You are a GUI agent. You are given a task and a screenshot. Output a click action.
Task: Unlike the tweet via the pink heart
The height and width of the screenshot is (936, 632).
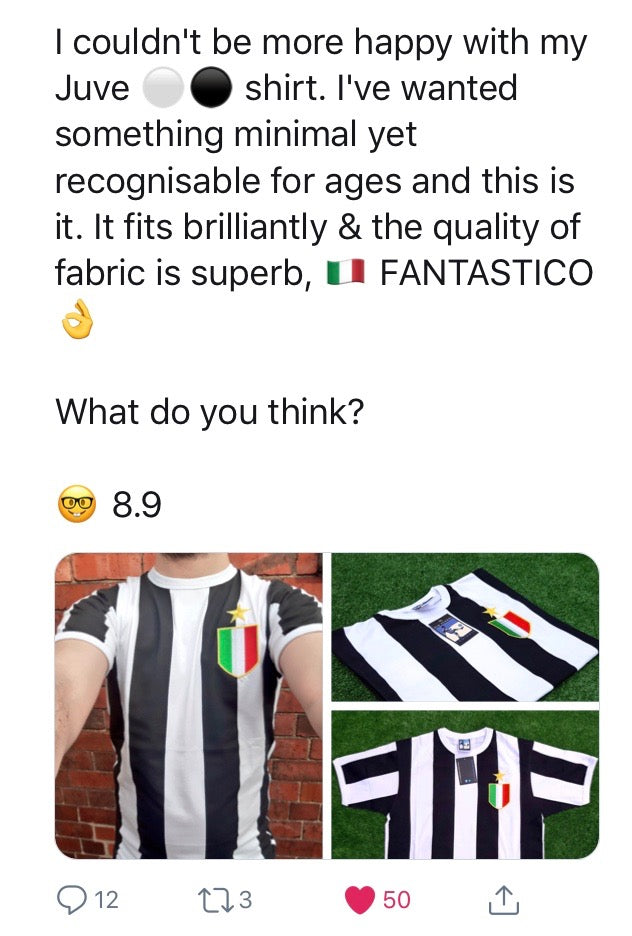coord(360,900)
